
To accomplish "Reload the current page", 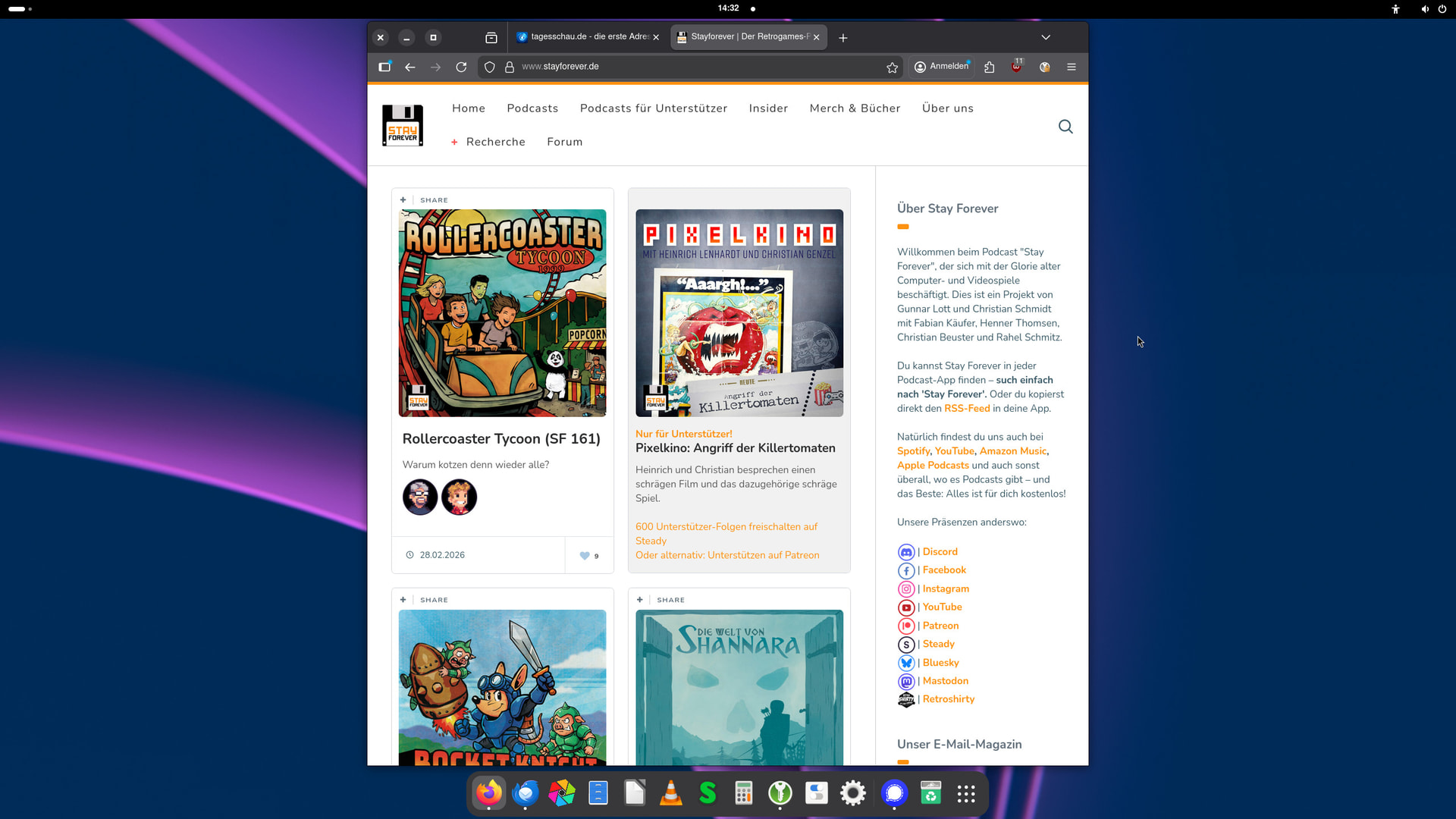I will click(461, 67).
